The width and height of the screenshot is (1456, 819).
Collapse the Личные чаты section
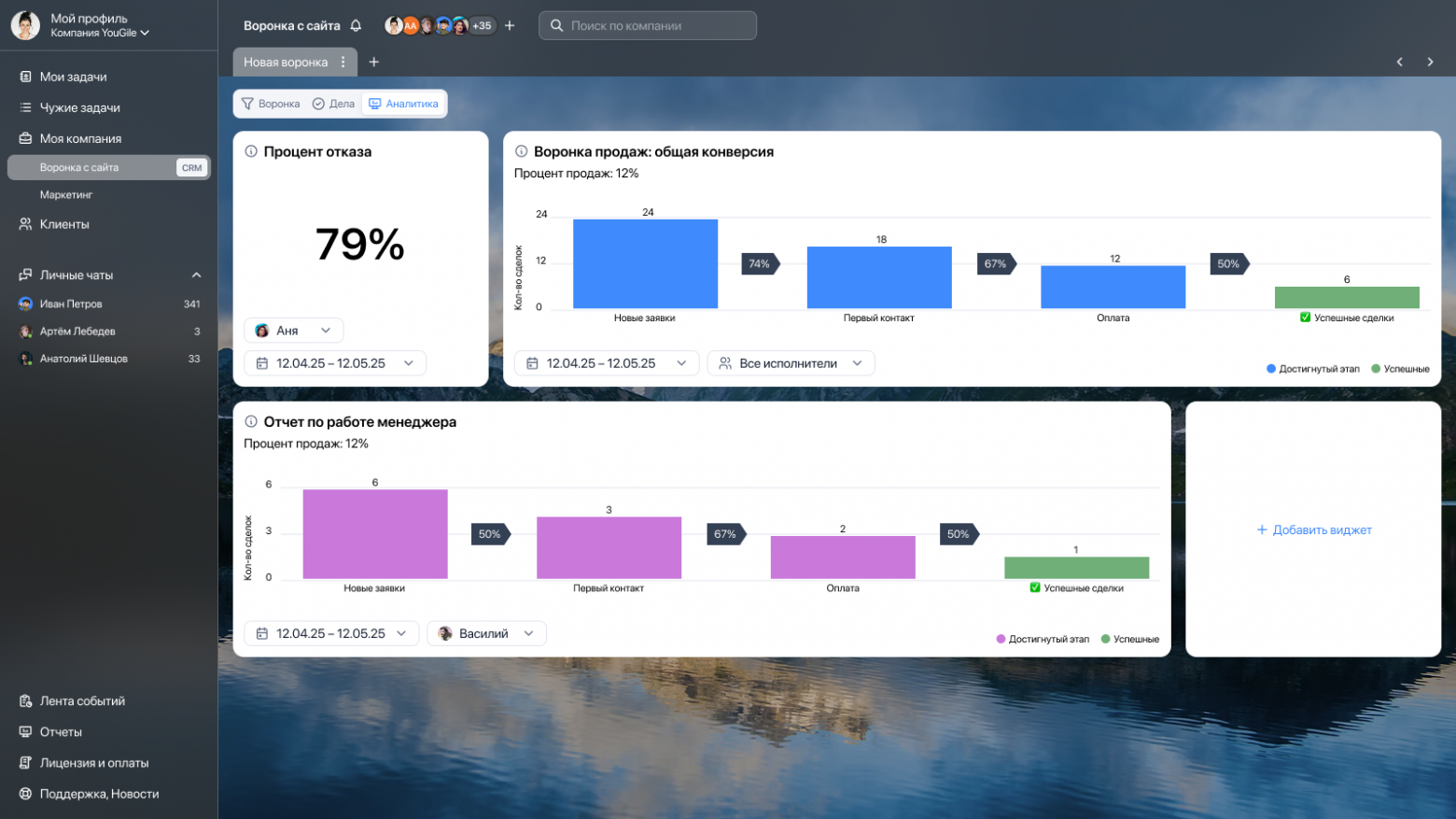pos(196,275)
